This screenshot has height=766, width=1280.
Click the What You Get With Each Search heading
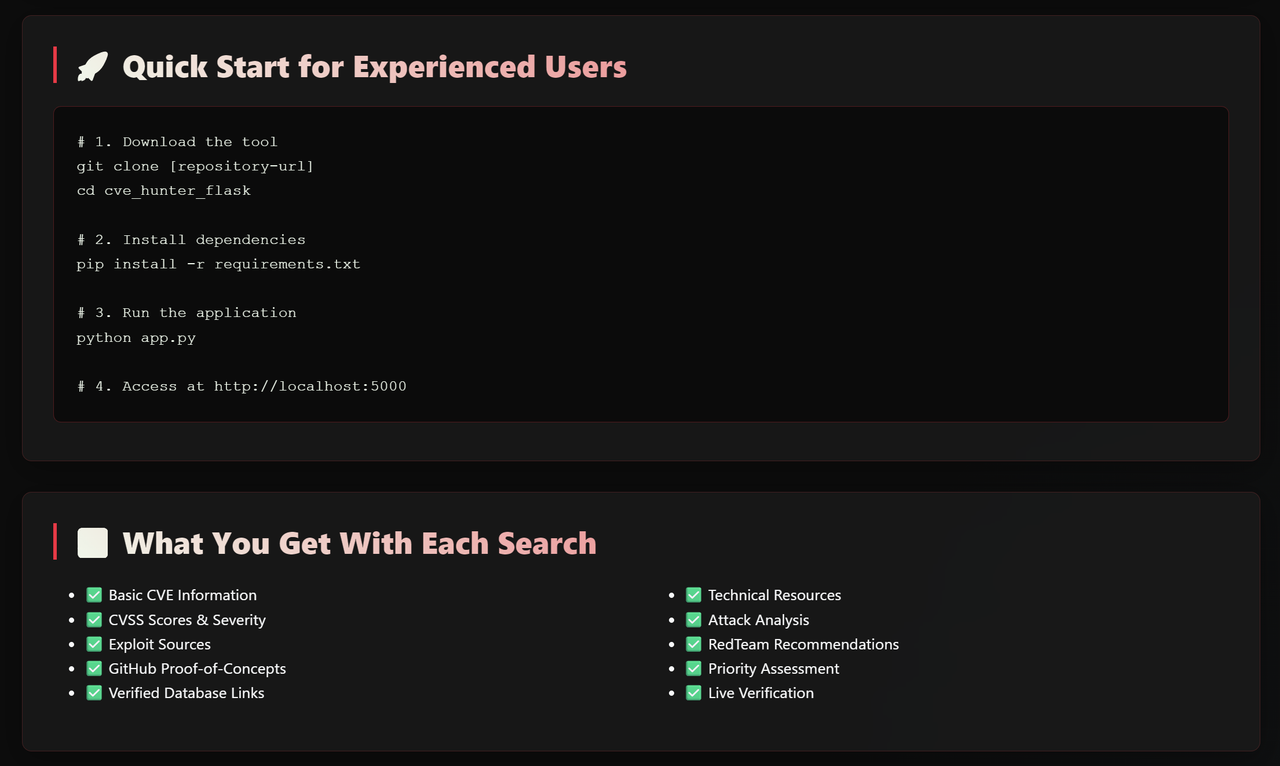359,543
